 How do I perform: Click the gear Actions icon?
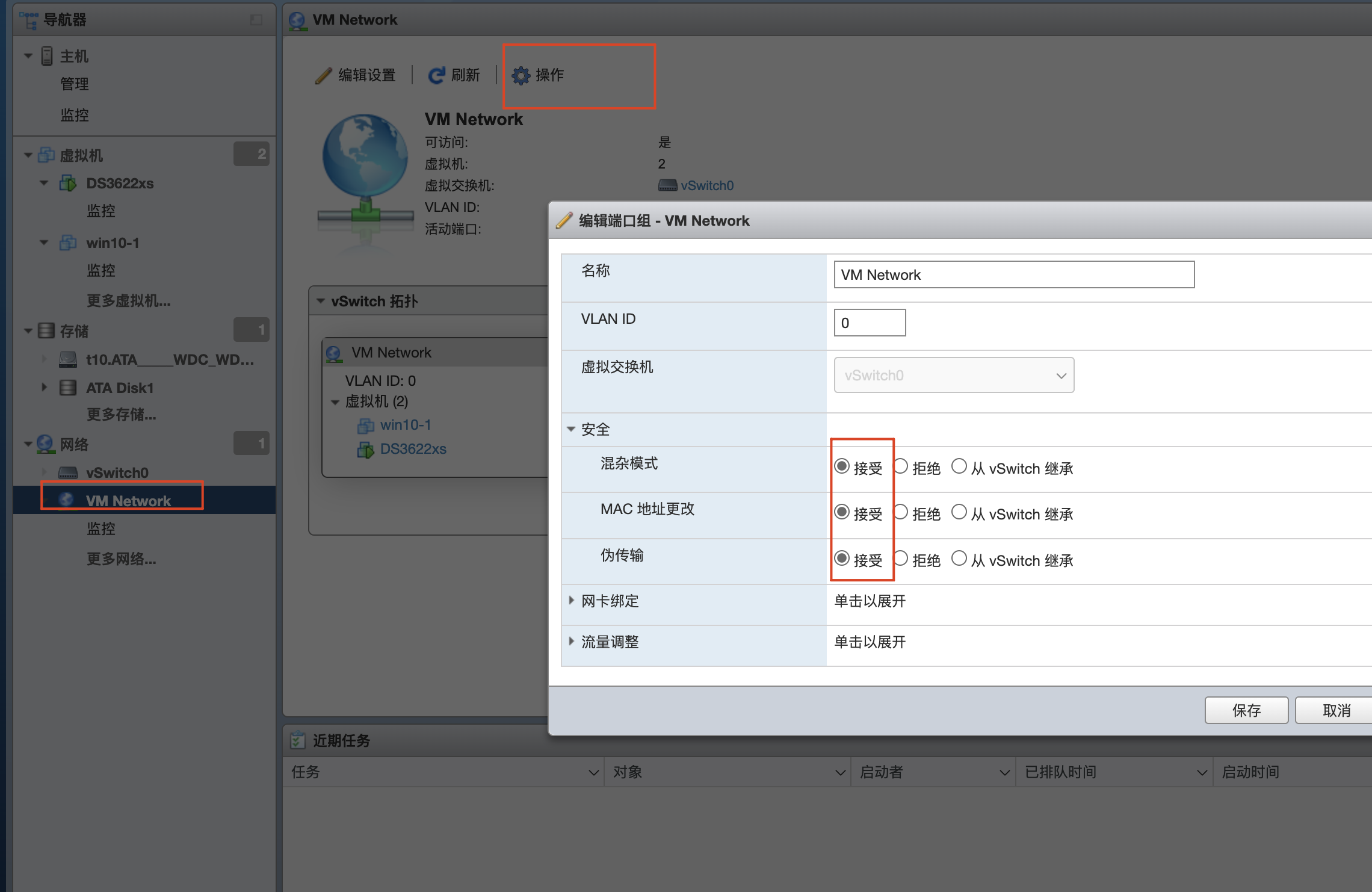coord(521,75)
